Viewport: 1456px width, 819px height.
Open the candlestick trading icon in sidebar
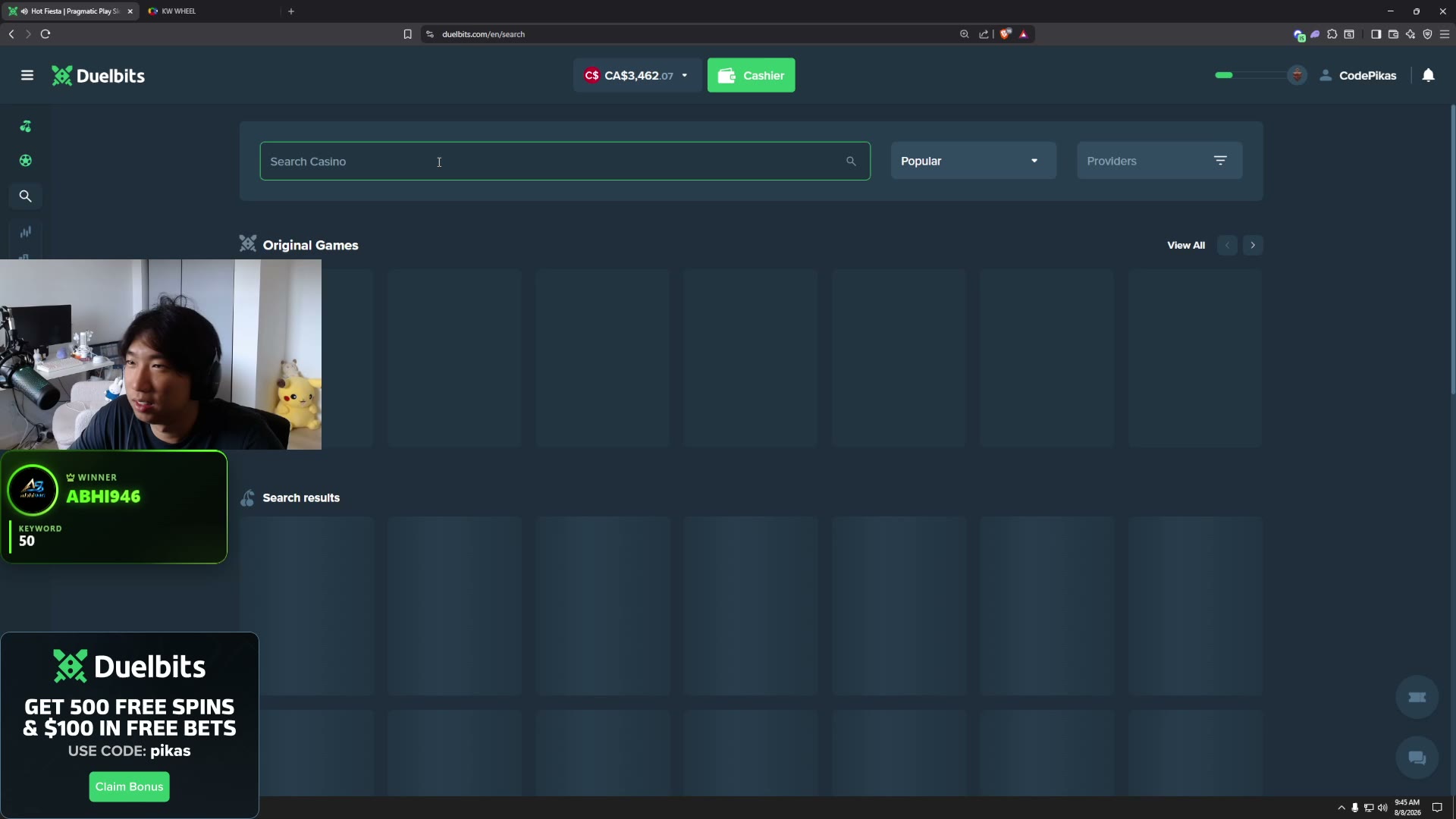tap(25, 232)
